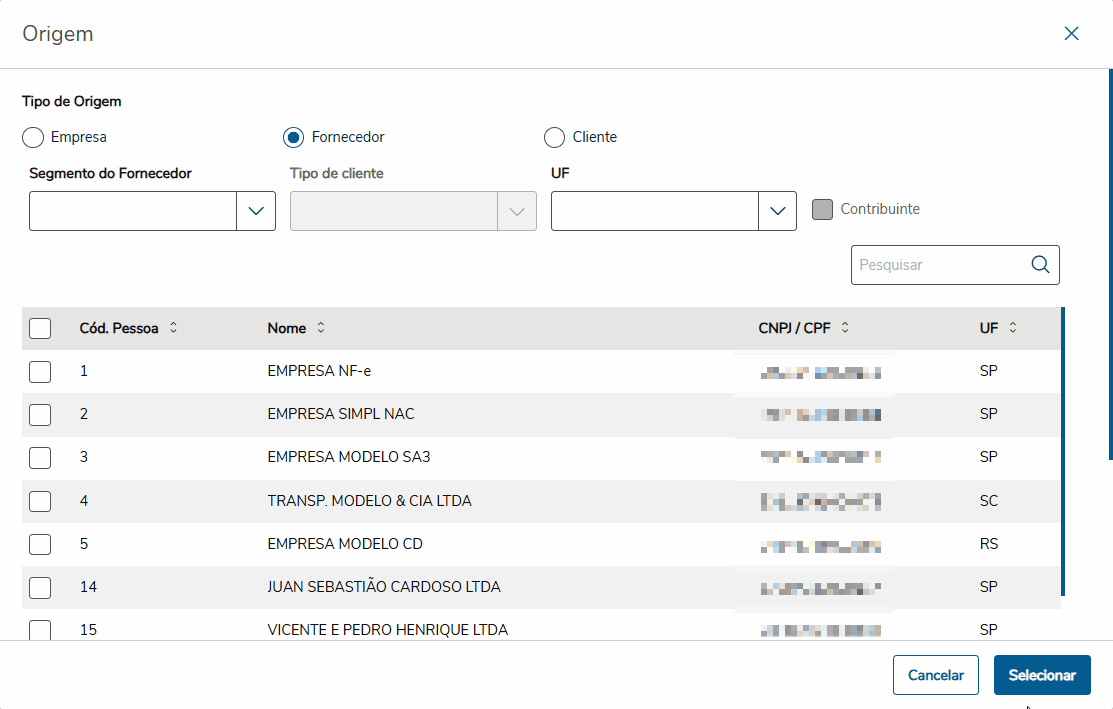Click the Nome column header
This screenshot has height=709, width=1113.
(x=287, y=328)
